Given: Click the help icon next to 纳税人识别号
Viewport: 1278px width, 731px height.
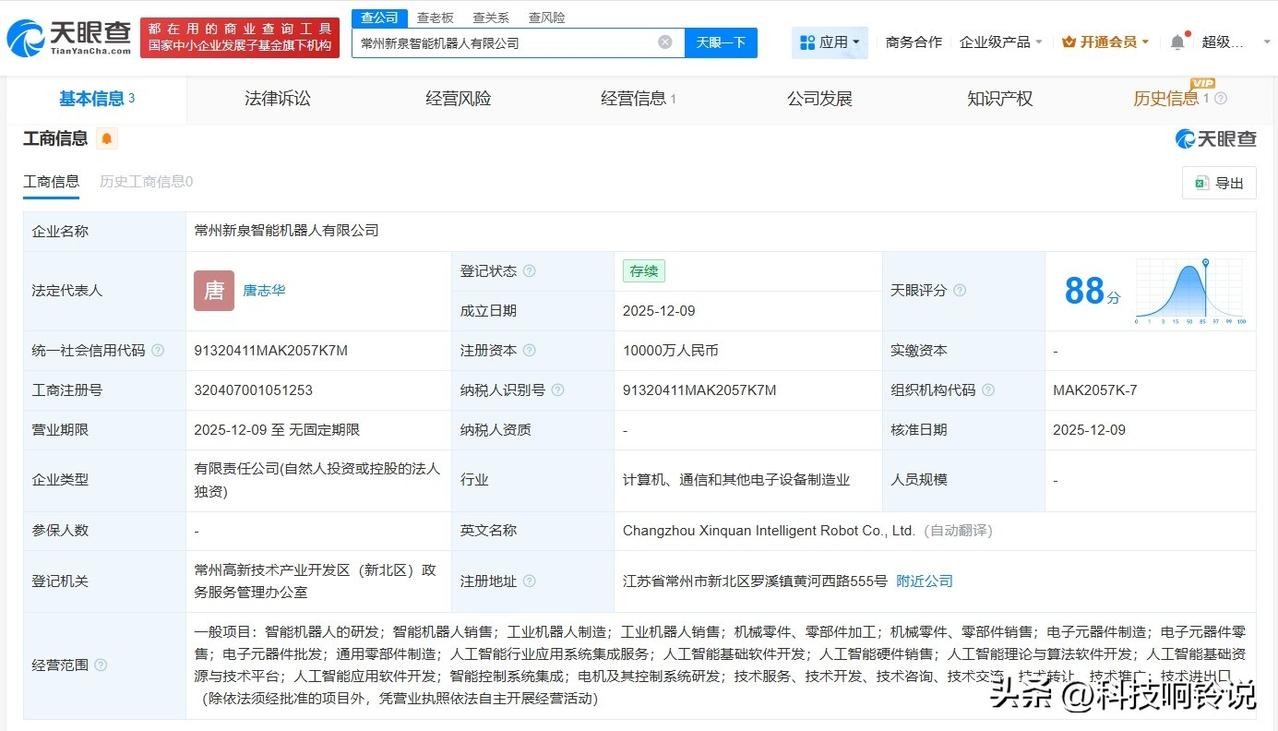Looking at the screenshot, I should [557, 390].
